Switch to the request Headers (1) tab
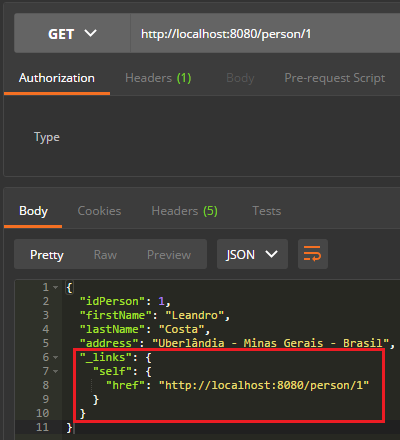This screenshot has height=440, width=400. (158, 78)
